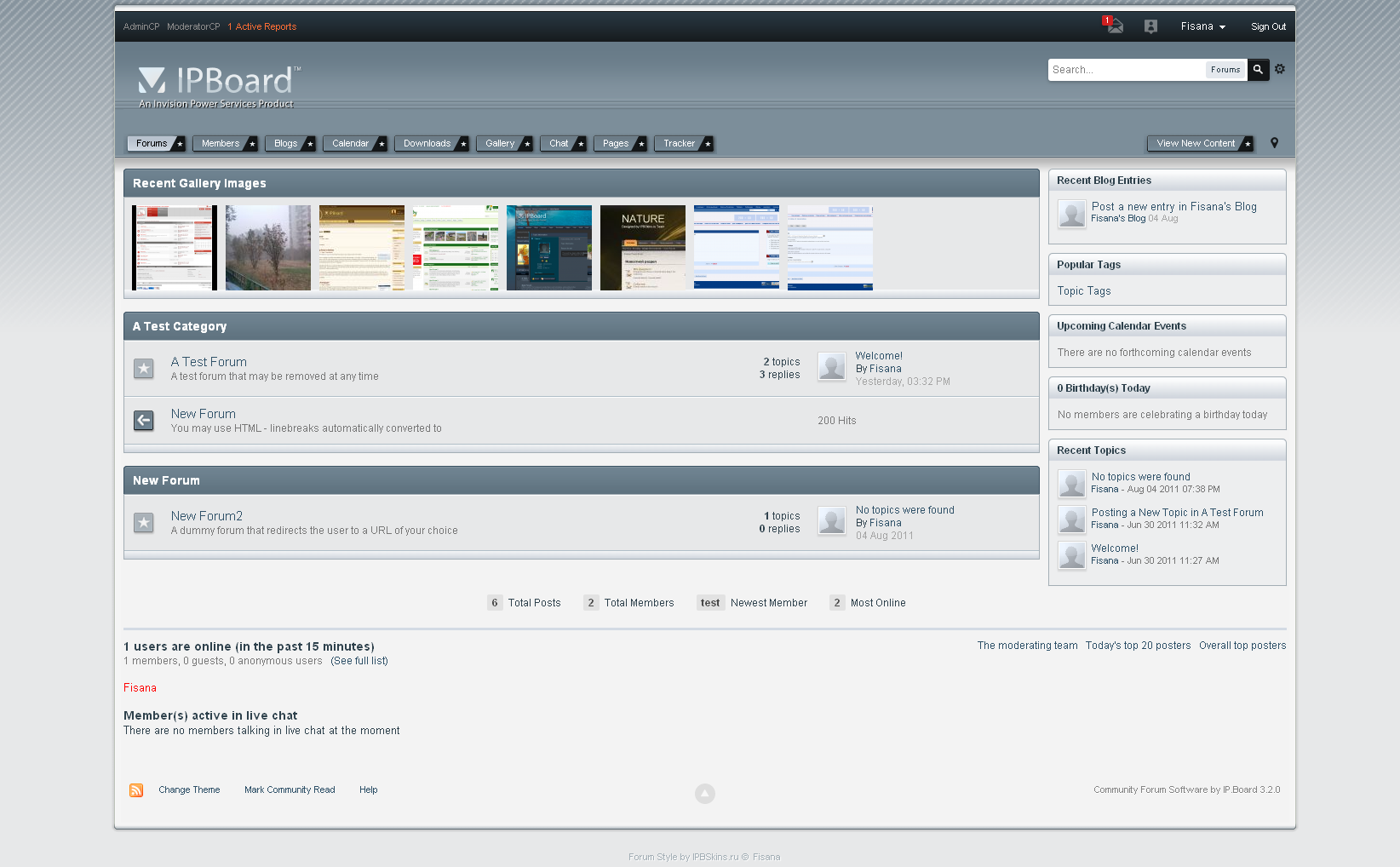Click the back-to-top arrow icon
This screenshot has height=867, width=1400.
click(x=704, y=794)
